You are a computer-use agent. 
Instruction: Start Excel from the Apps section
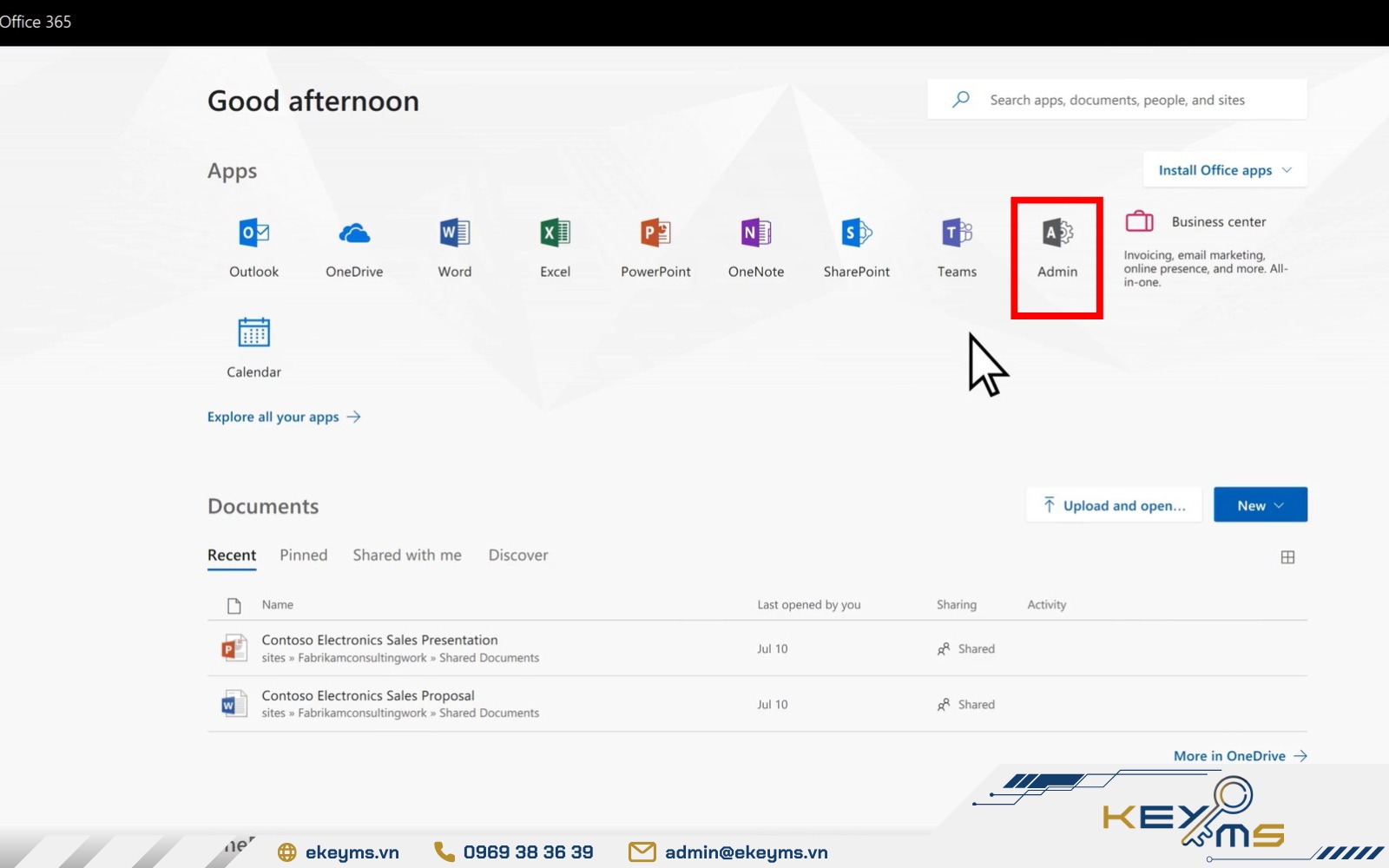point(556,247)
